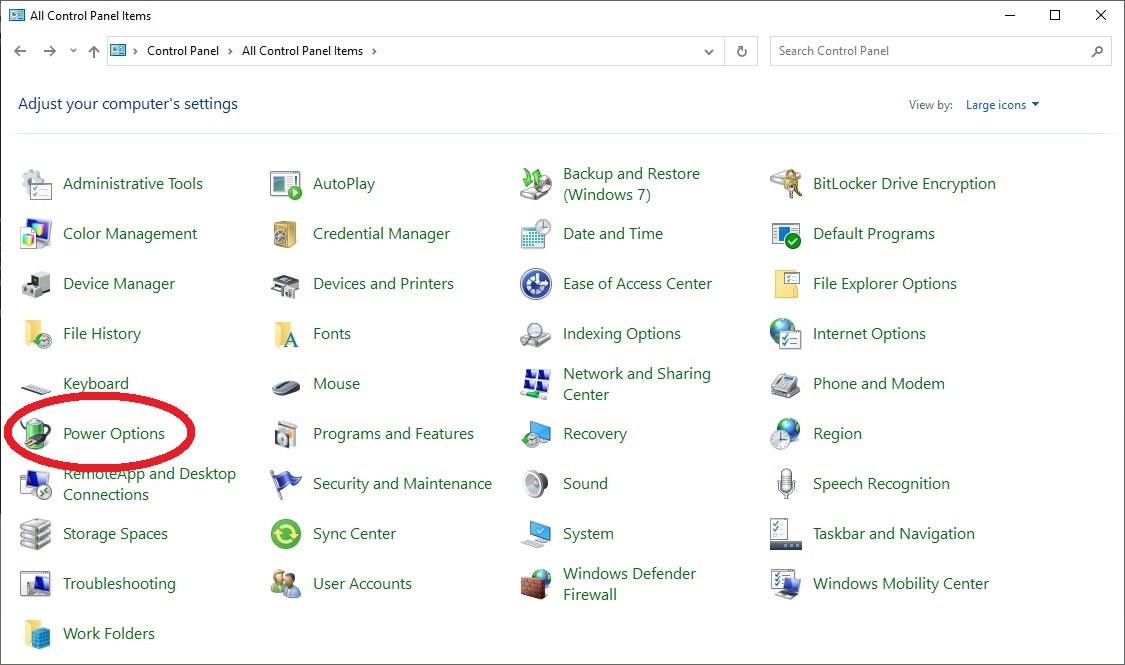The image size is (1125, 665).
Task: Open the Troubleshooting link
Action: tap(119, 584)
